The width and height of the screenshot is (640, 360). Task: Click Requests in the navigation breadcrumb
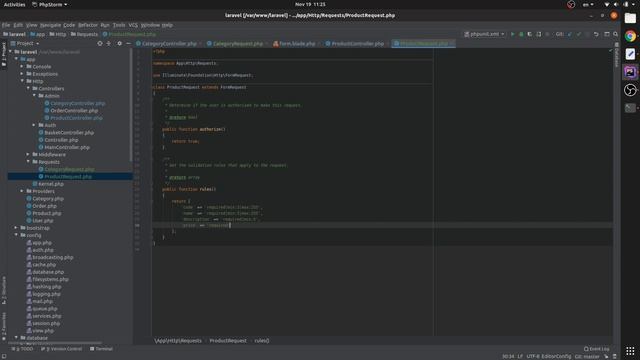[x=84, y=34]
